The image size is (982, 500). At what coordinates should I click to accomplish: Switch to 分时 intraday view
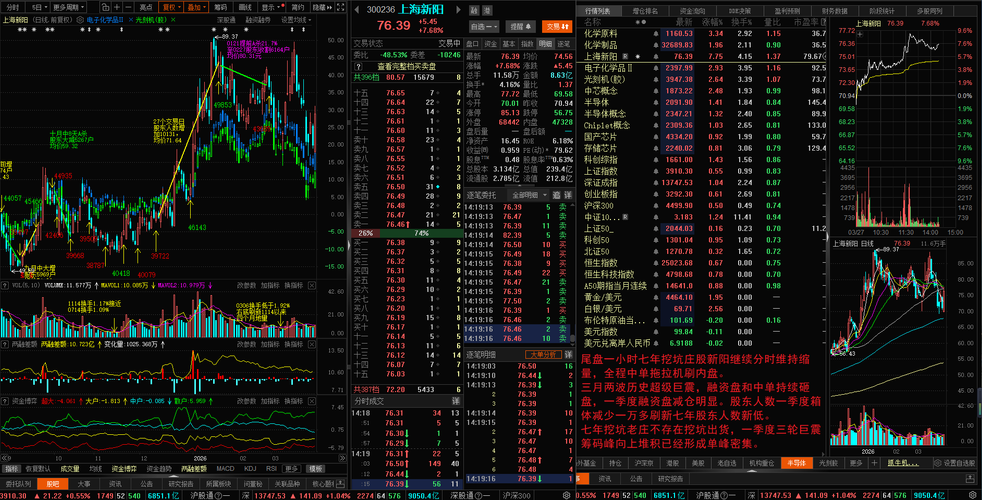tap(13, 8)
